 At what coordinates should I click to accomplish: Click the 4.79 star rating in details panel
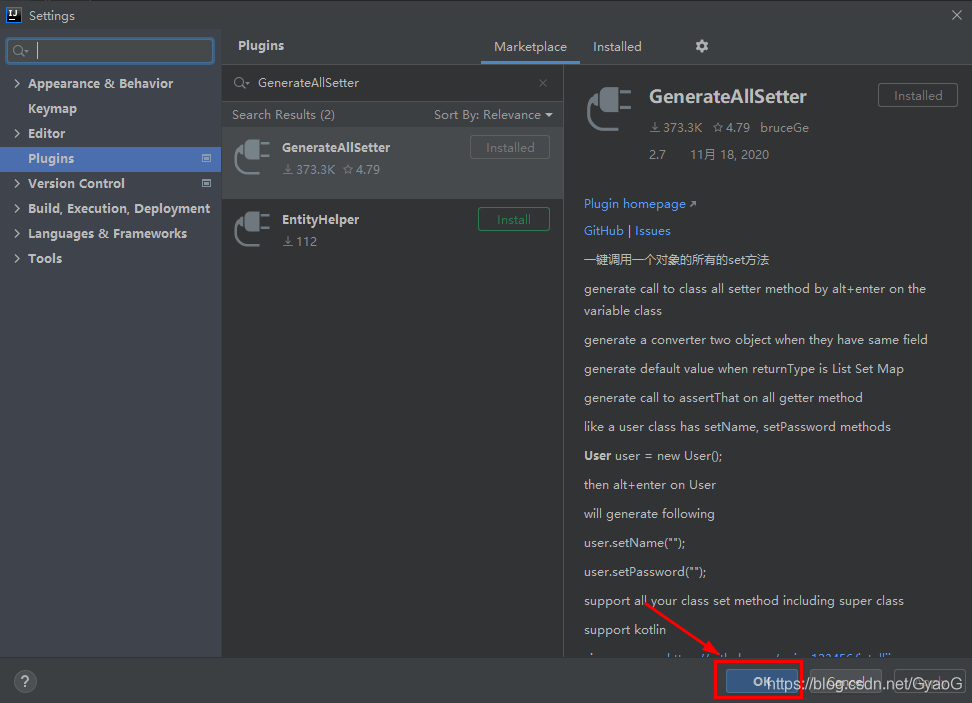click(x=731, y=128)
